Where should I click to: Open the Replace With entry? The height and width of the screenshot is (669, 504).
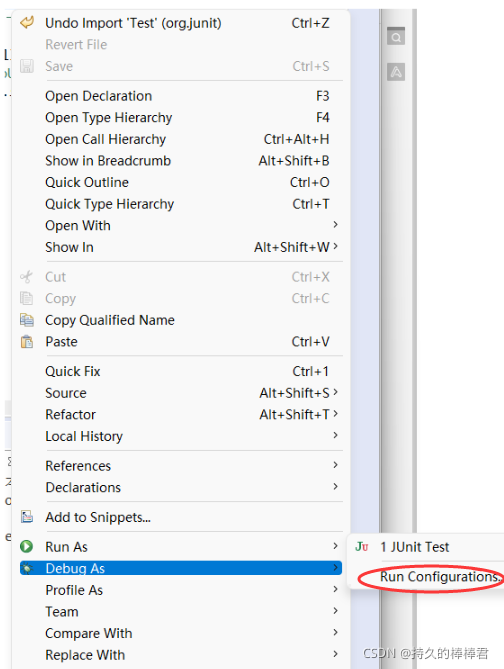click(85, 655)
